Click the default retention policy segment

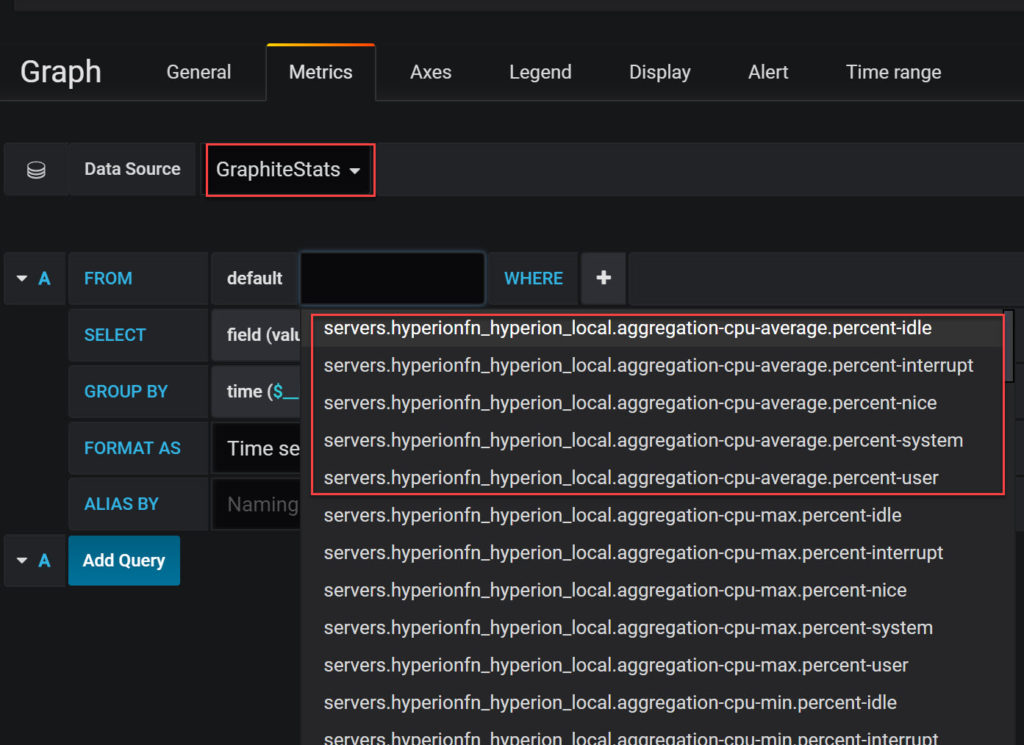(255, 278)
